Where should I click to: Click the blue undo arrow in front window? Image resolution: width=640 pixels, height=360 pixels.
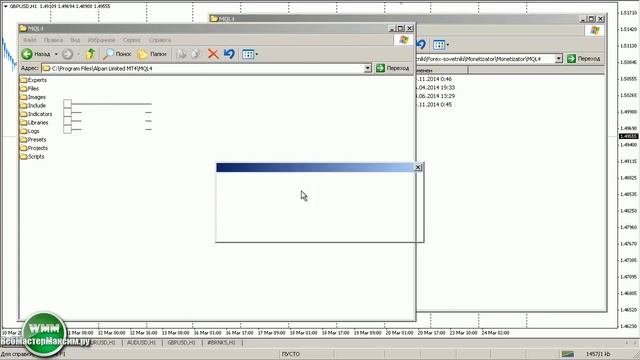pos(229,54)
